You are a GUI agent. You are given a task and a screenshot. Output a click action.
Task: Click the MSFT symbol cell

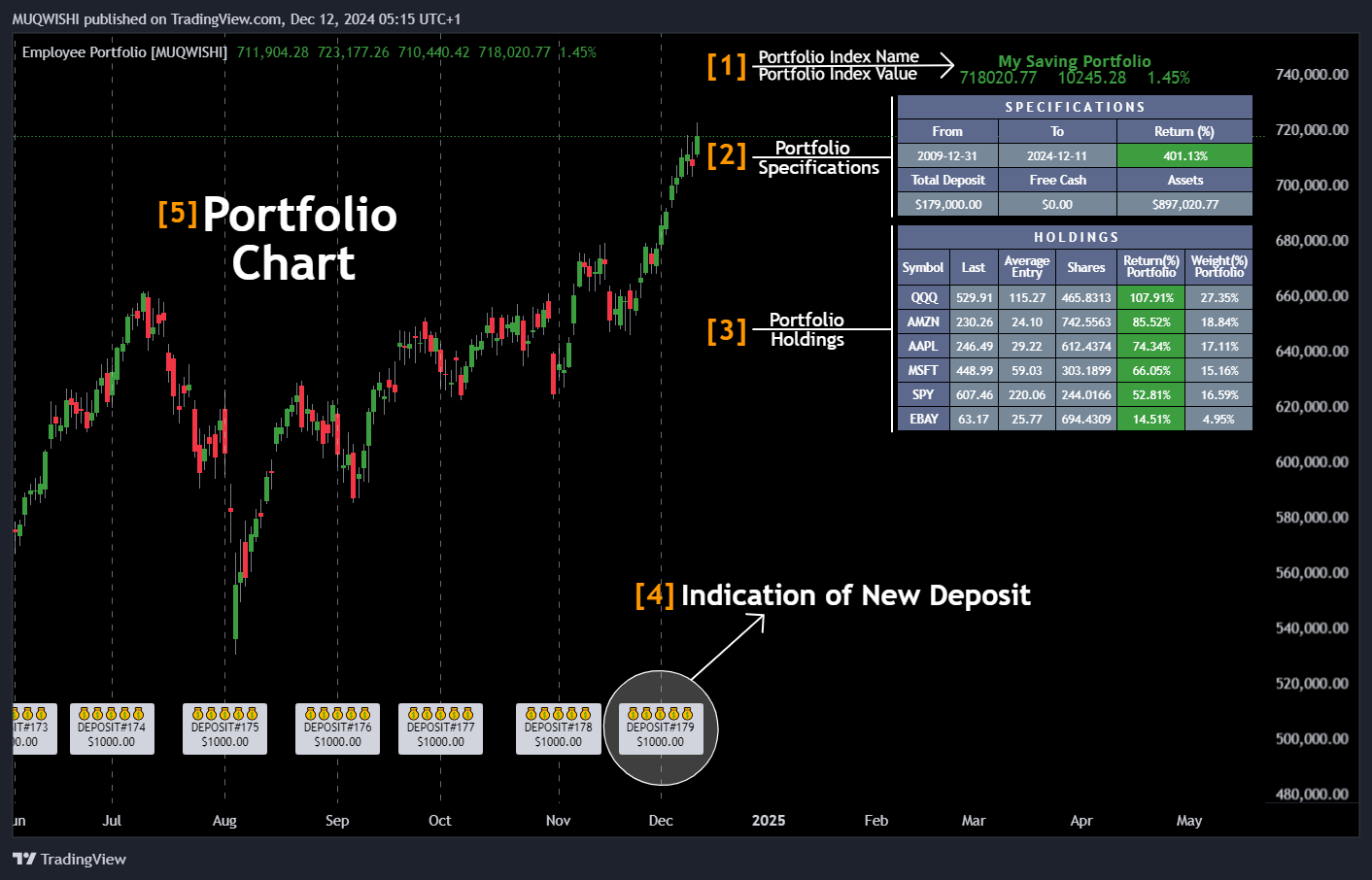(x=923, y=370)
